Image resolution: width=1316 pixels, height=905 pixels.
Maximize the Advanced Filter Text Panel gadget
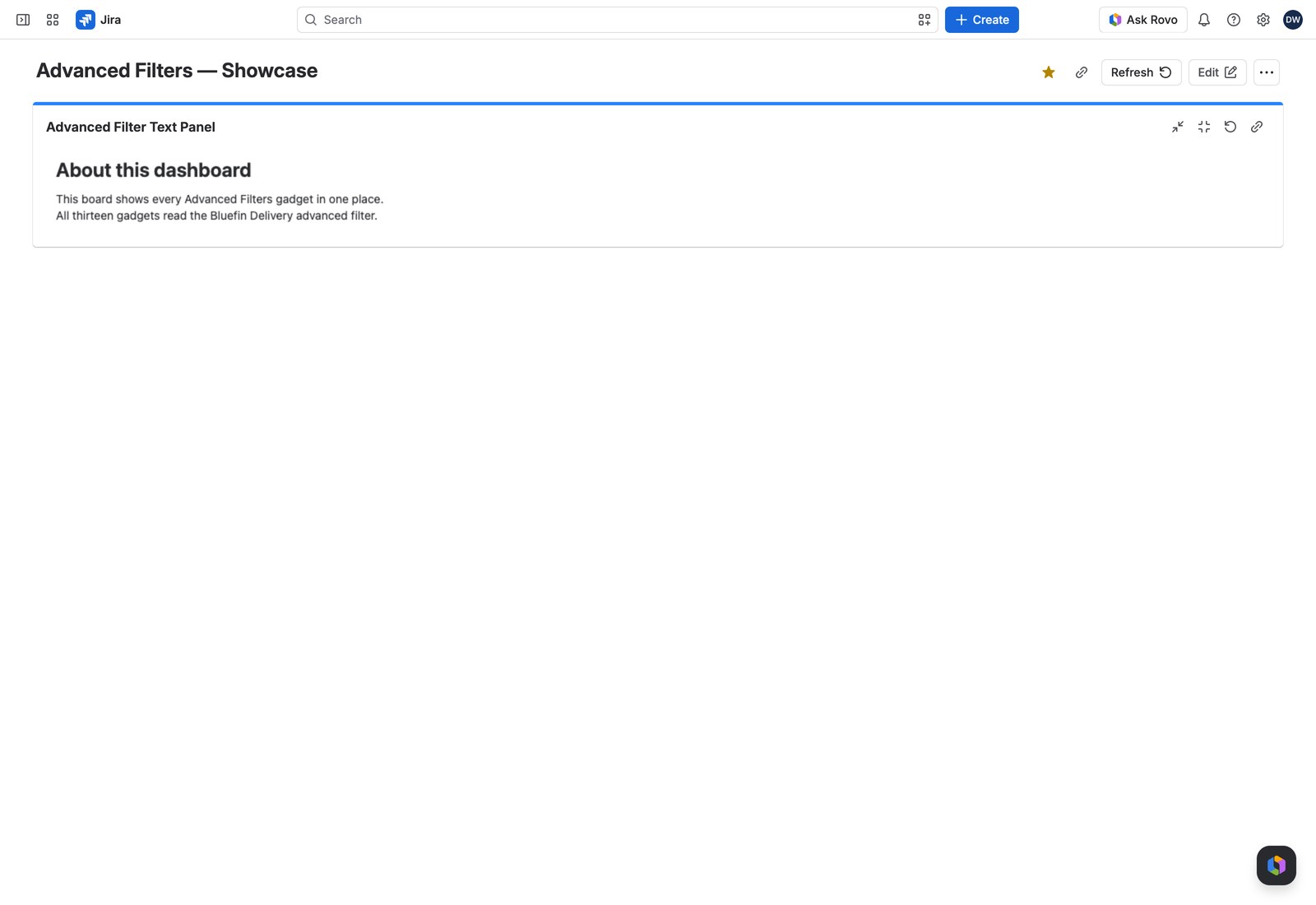click(x=1204, y=127)
